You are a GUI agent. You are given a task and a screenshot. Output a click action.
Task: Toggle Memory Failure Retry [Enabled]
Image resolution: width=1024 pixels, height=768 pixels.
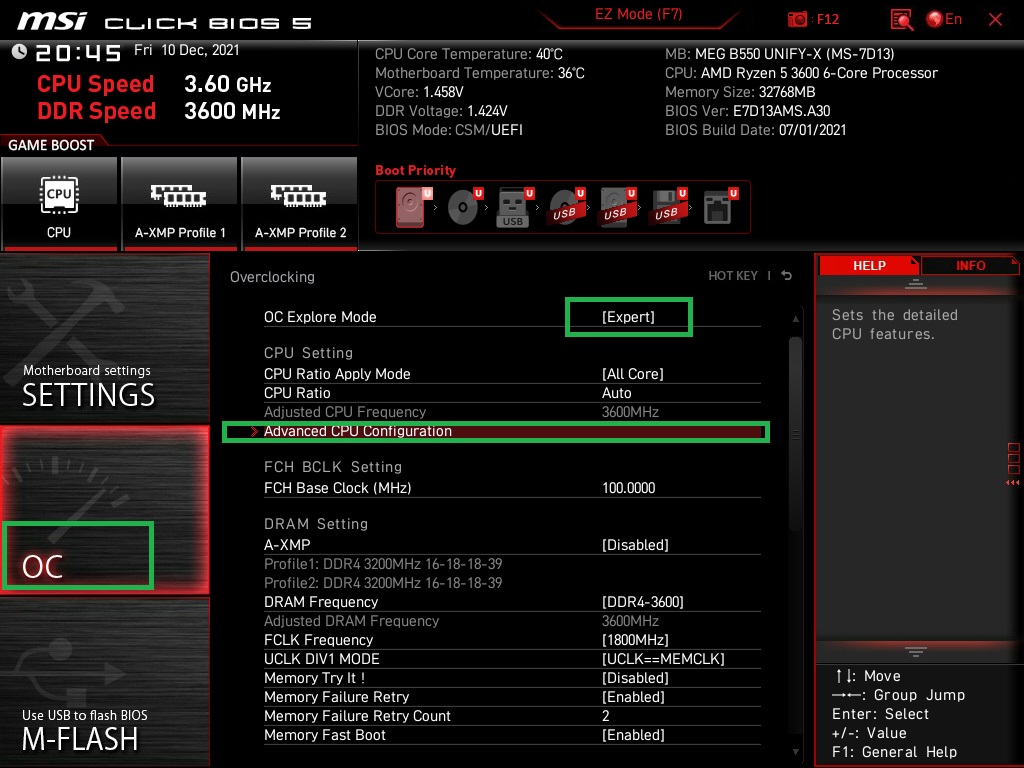click(x=633, y=697)
